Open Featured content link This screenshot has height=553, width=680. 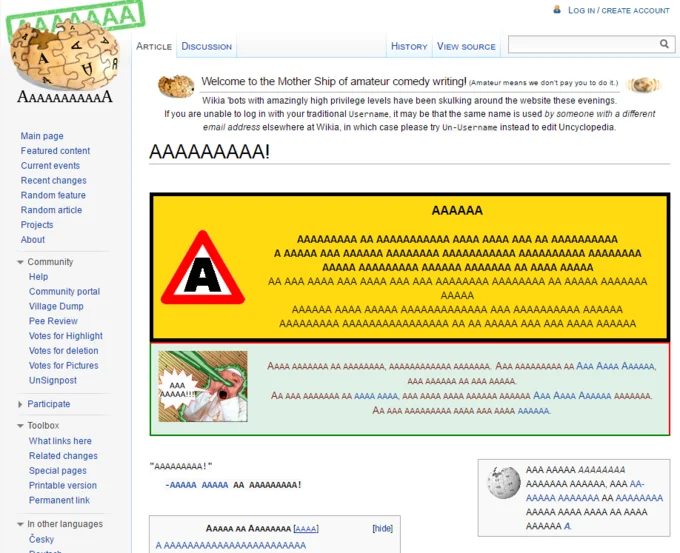coord(56,151)
